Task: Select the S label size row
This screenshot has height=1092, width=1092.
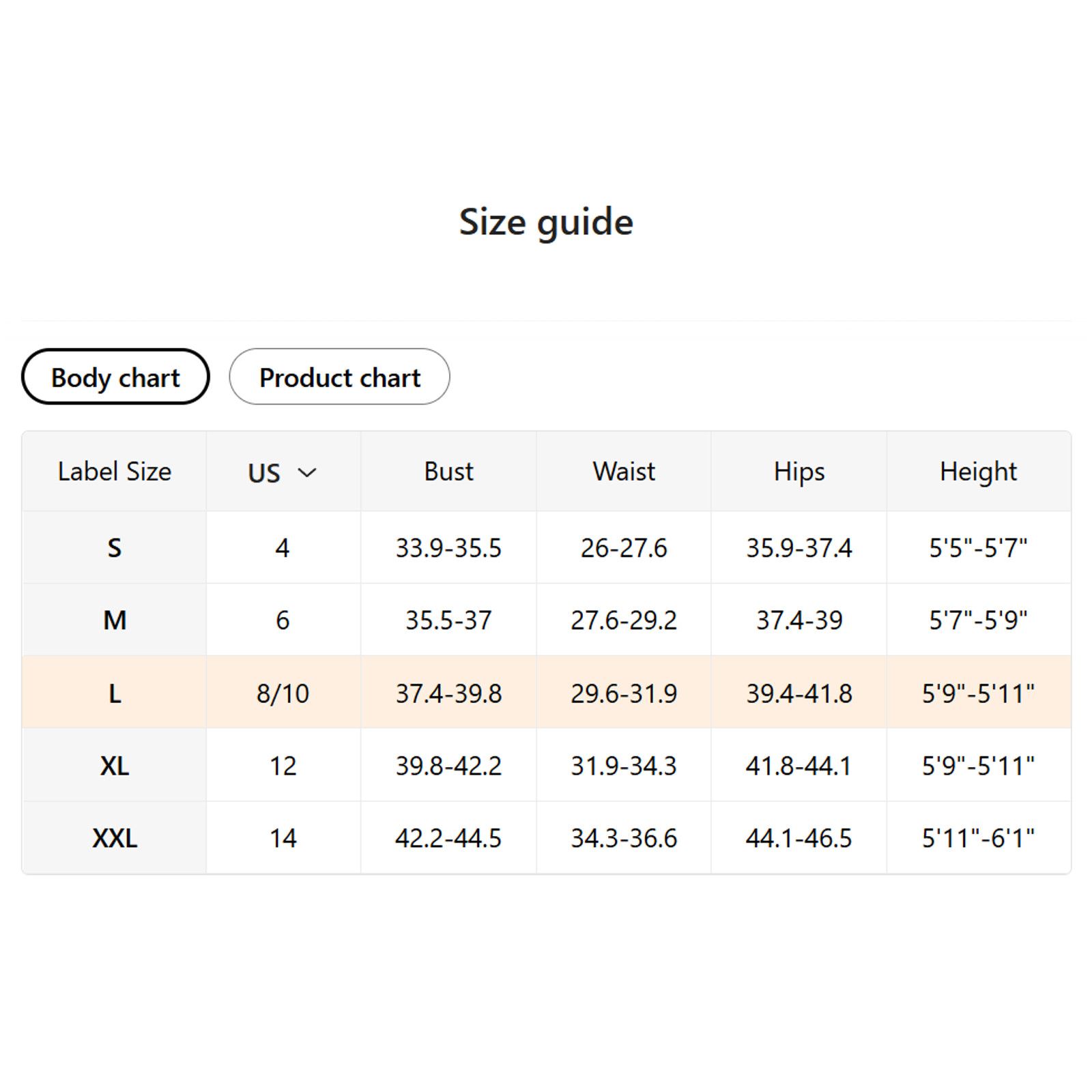Action: [x=546, y=547]
